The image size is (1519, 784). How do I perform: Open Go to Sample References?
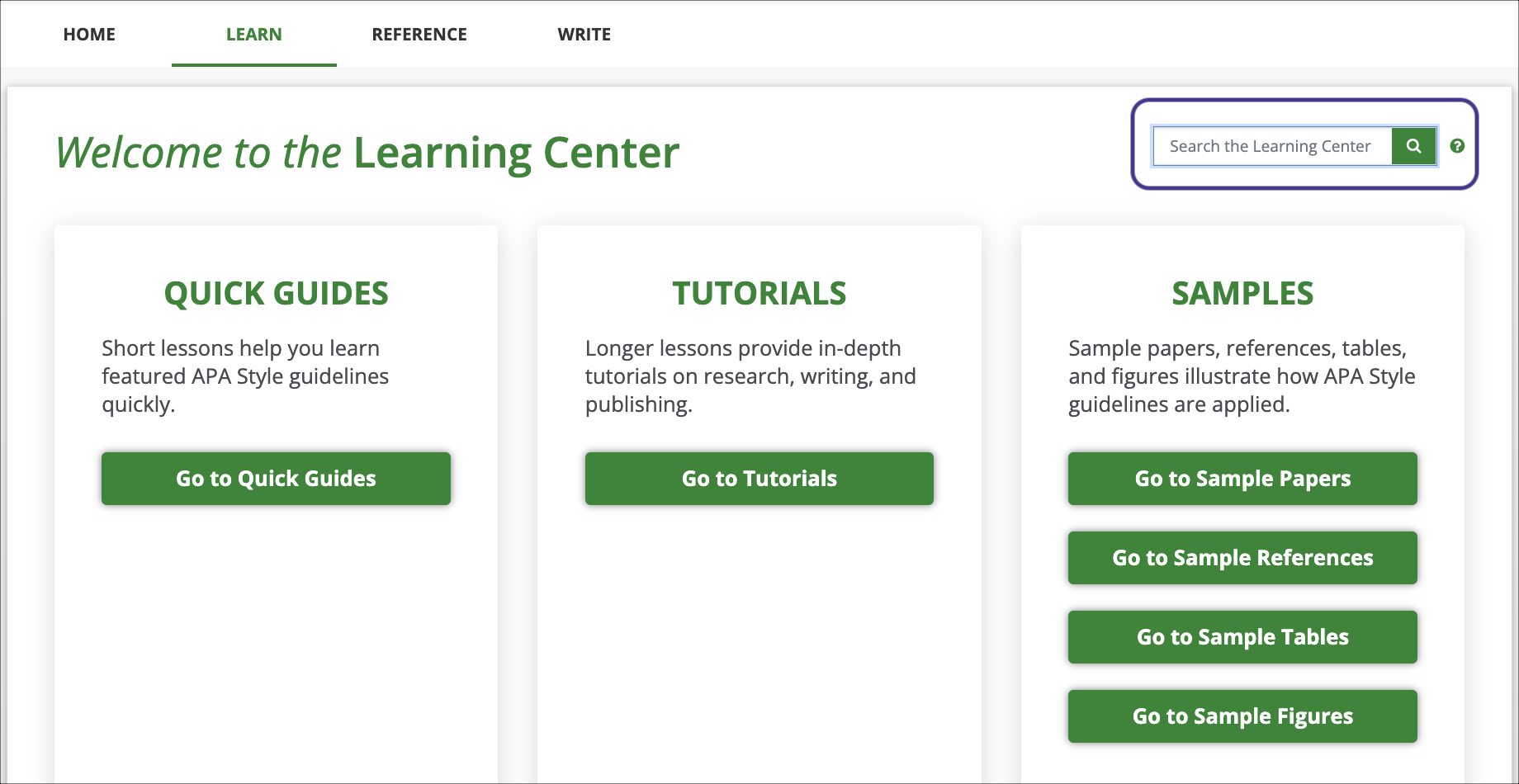pos(1242,558)
